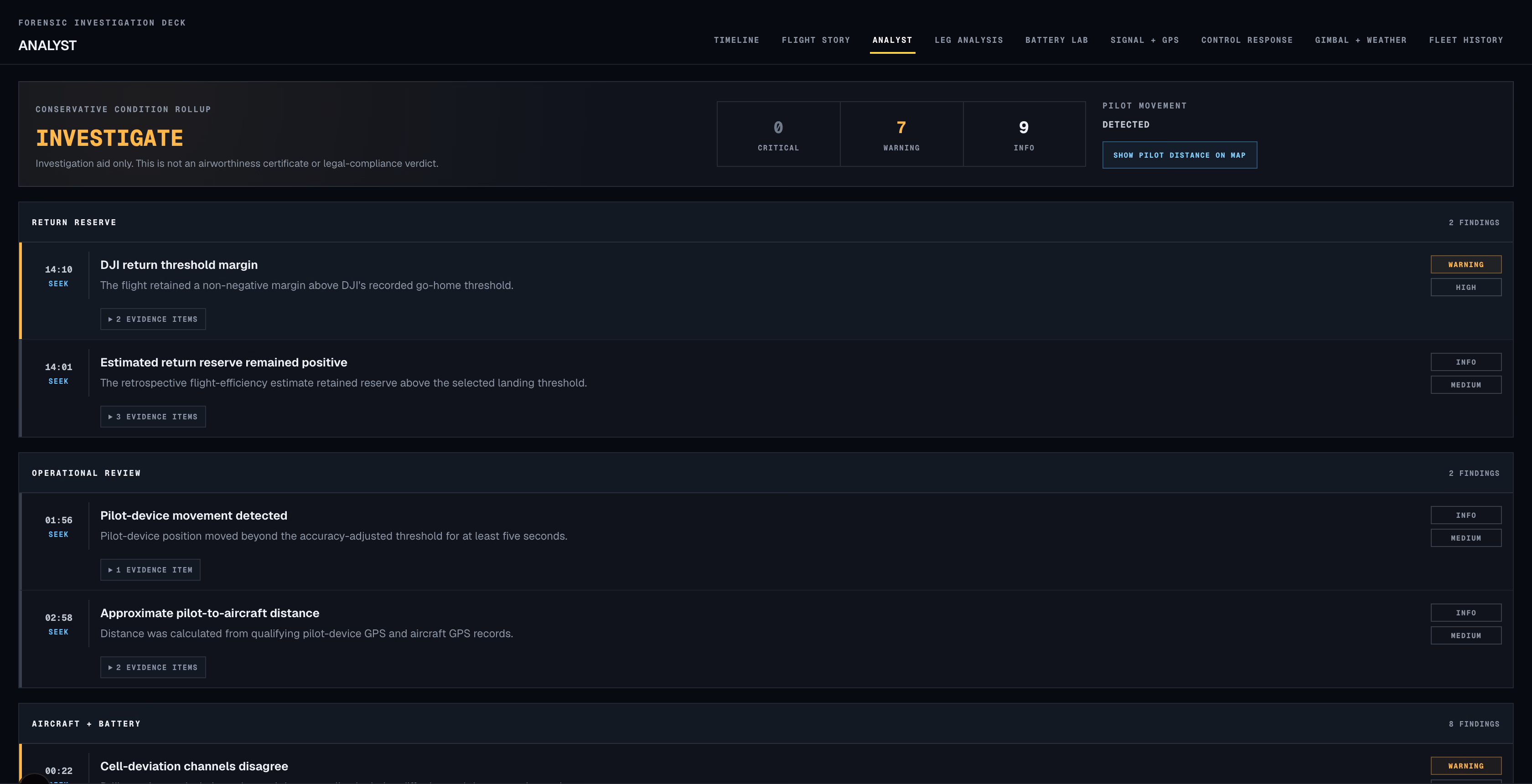The image size is (1532, 784).
Task: Click the Operational Review section header
Action: (x=766, y=473)
